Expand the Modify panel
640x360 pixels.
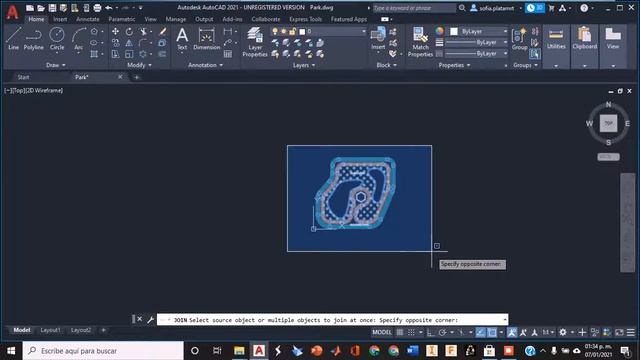139,65
